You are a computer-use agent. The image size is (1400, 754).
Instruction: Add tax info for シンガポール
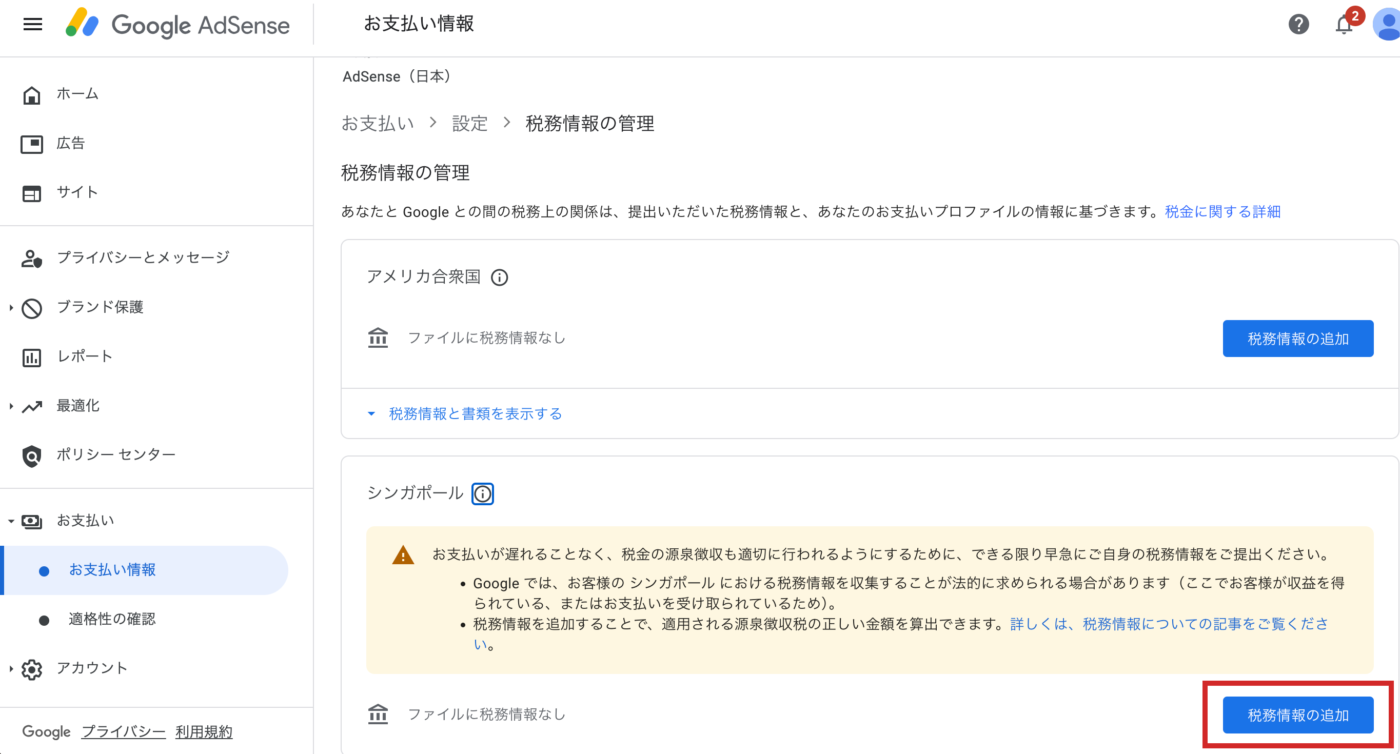1298,715
